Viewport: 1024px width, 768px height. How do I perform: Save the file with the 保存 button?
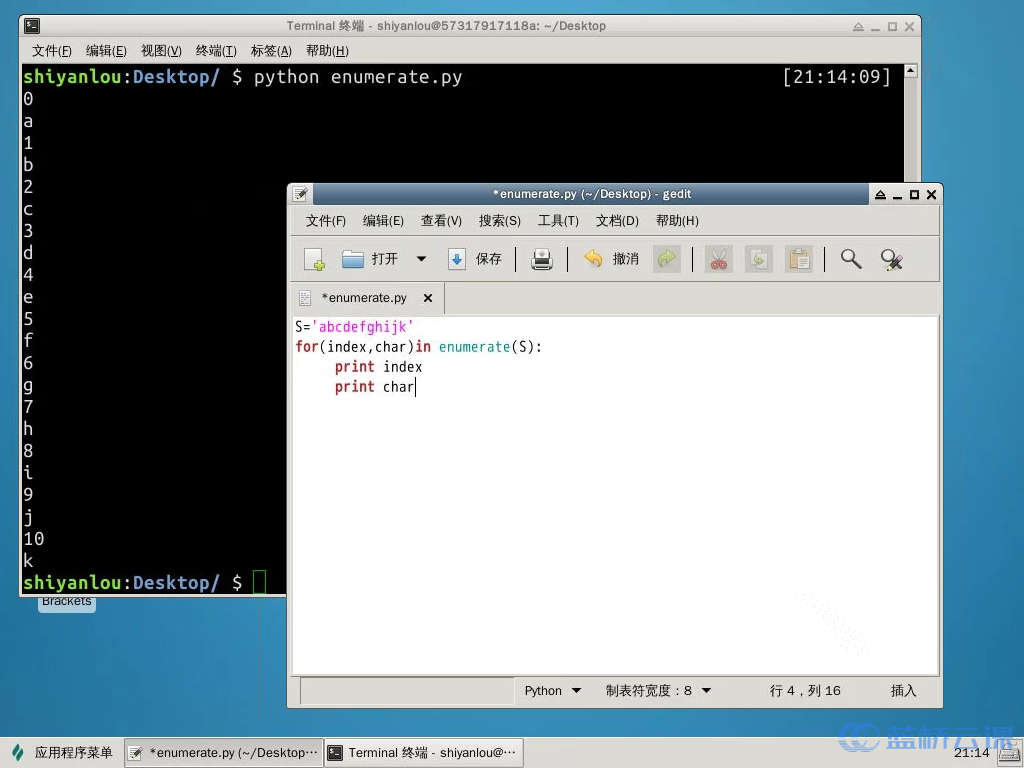[x=475, y=259]
